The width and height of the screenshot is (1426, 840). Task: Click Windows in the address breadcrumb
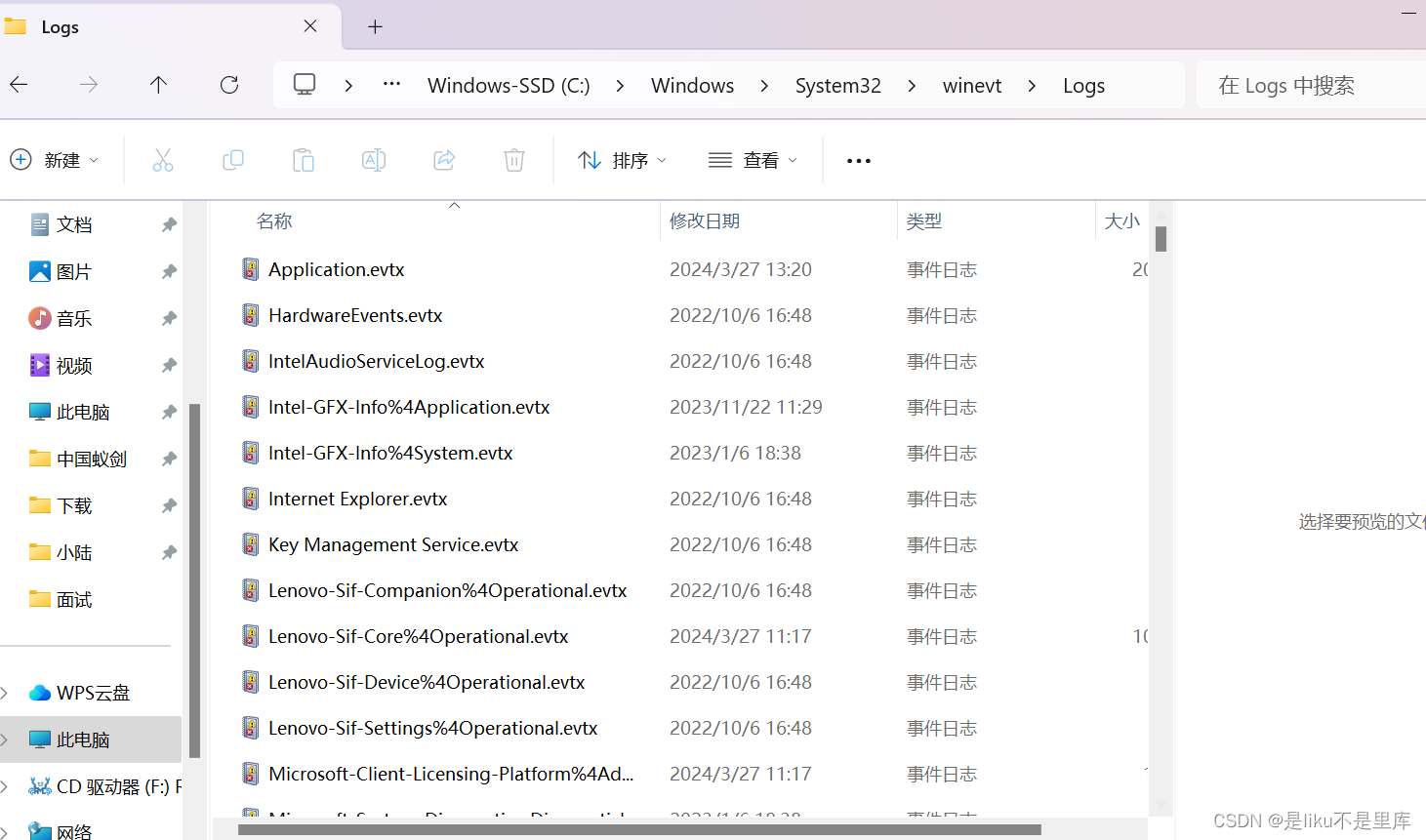692,86
